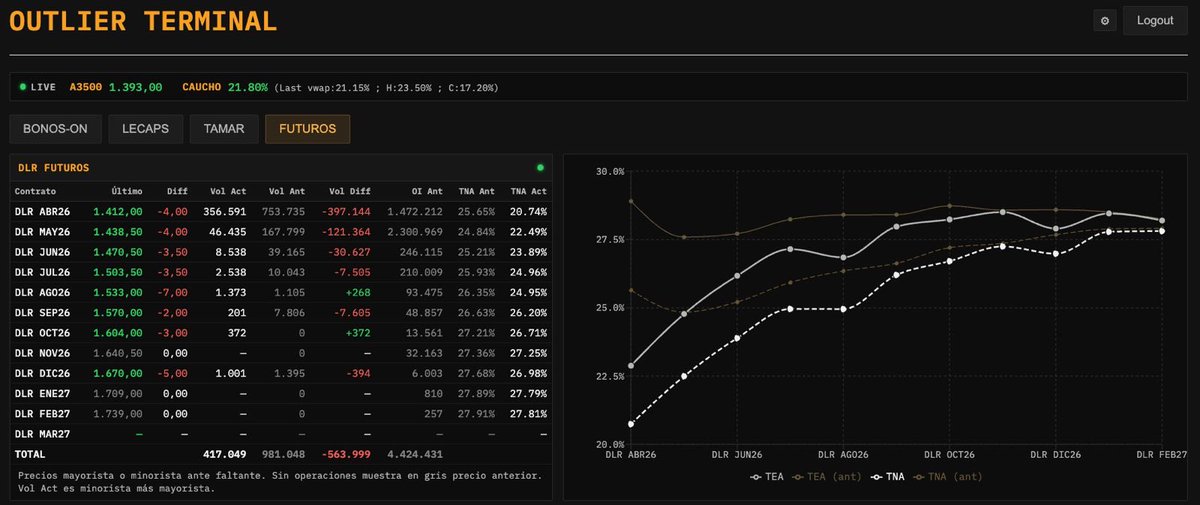1200x505 pixels.
Task: Select the DLR ENE27 contract row
Action: [x=281, y=393]
